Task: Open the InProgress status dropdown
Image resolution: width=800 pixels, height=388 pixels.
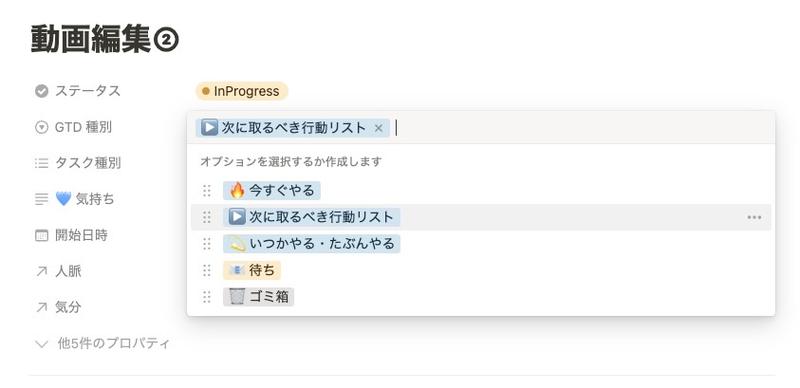Action: (242, 91)
